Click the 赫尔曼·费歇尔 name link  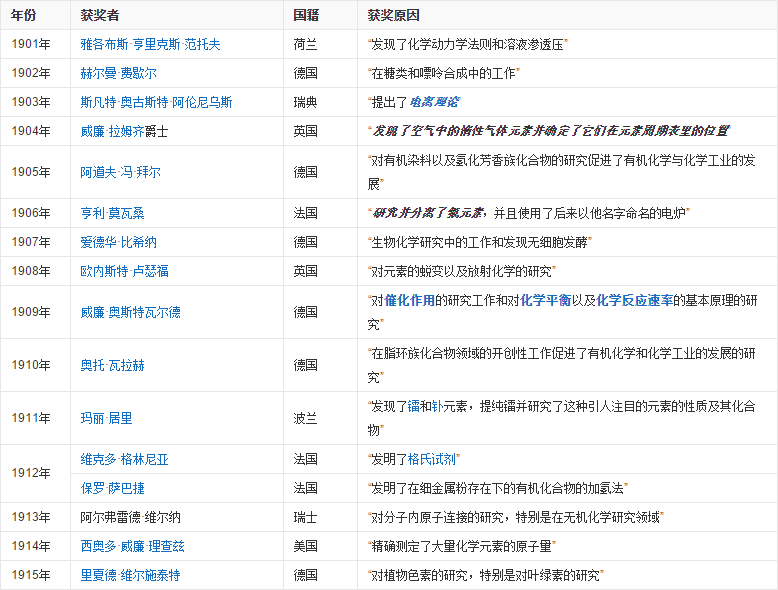(x=118, y=73)
